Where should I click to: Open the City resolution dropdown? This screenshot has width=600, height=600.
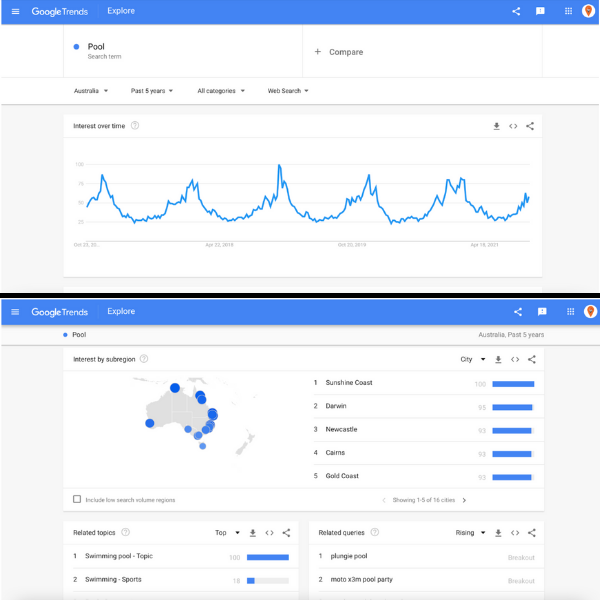coord(473,359)
